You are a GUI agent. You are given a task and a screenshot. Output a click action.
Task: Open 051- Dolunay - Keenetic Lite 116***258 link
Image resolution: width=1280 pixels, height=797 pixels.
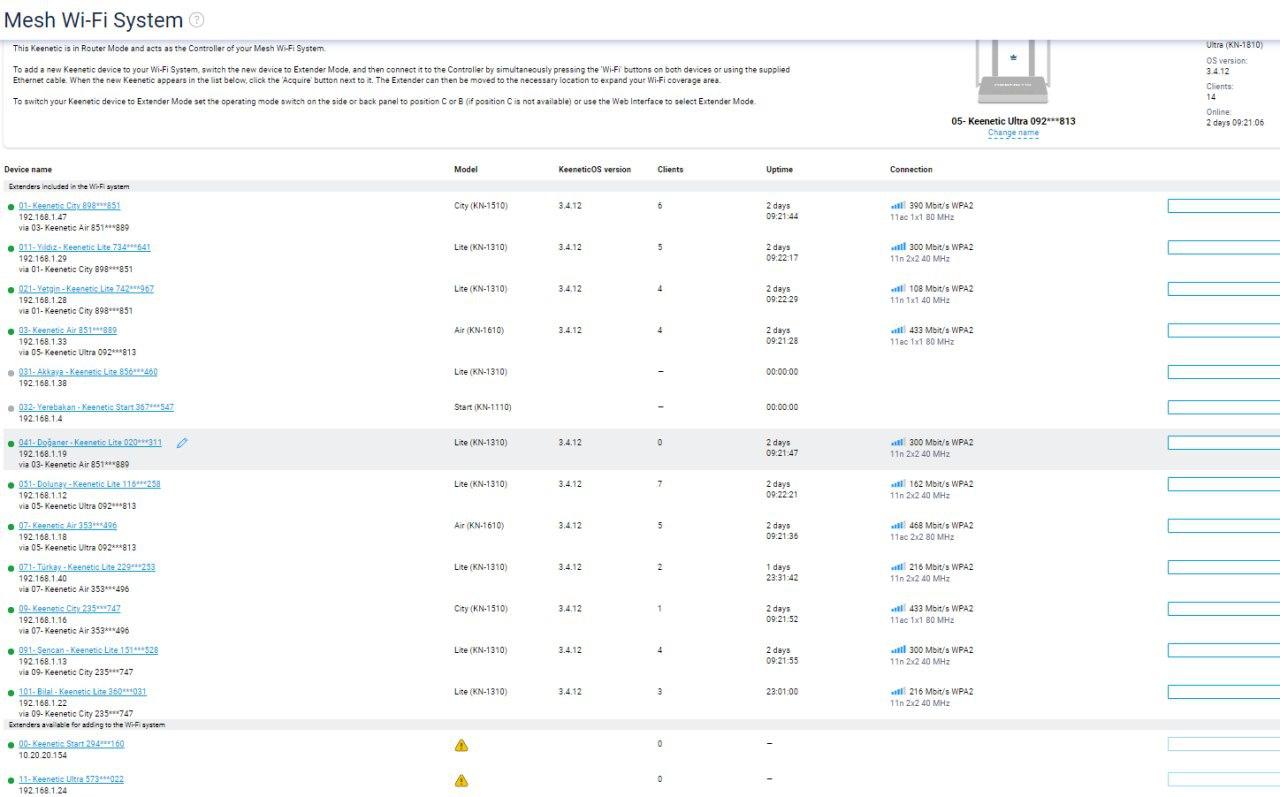pos(89,484)
